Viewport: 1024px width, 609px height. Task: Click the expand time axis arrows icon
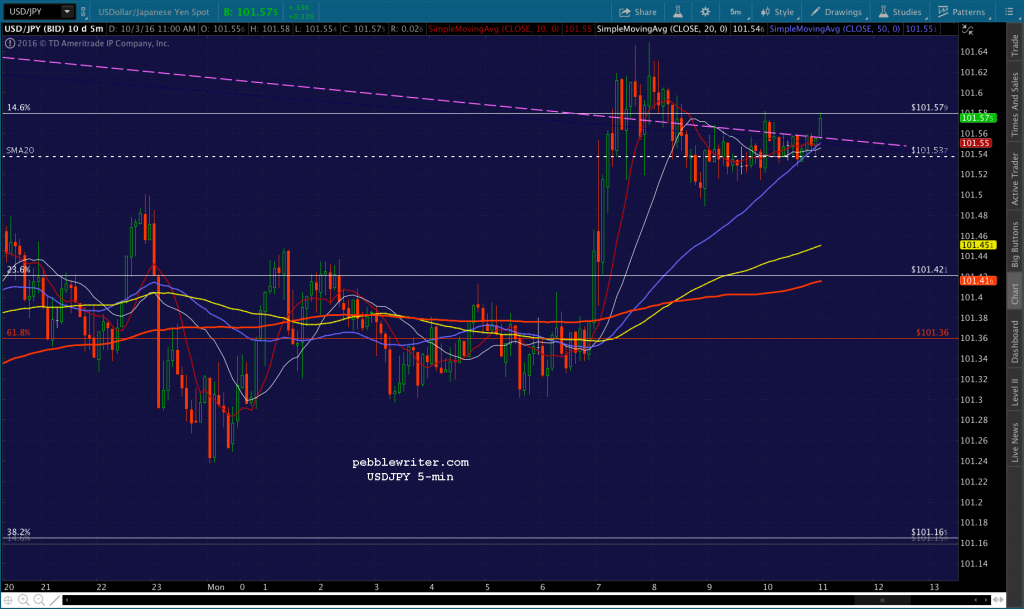pos(999,599)
